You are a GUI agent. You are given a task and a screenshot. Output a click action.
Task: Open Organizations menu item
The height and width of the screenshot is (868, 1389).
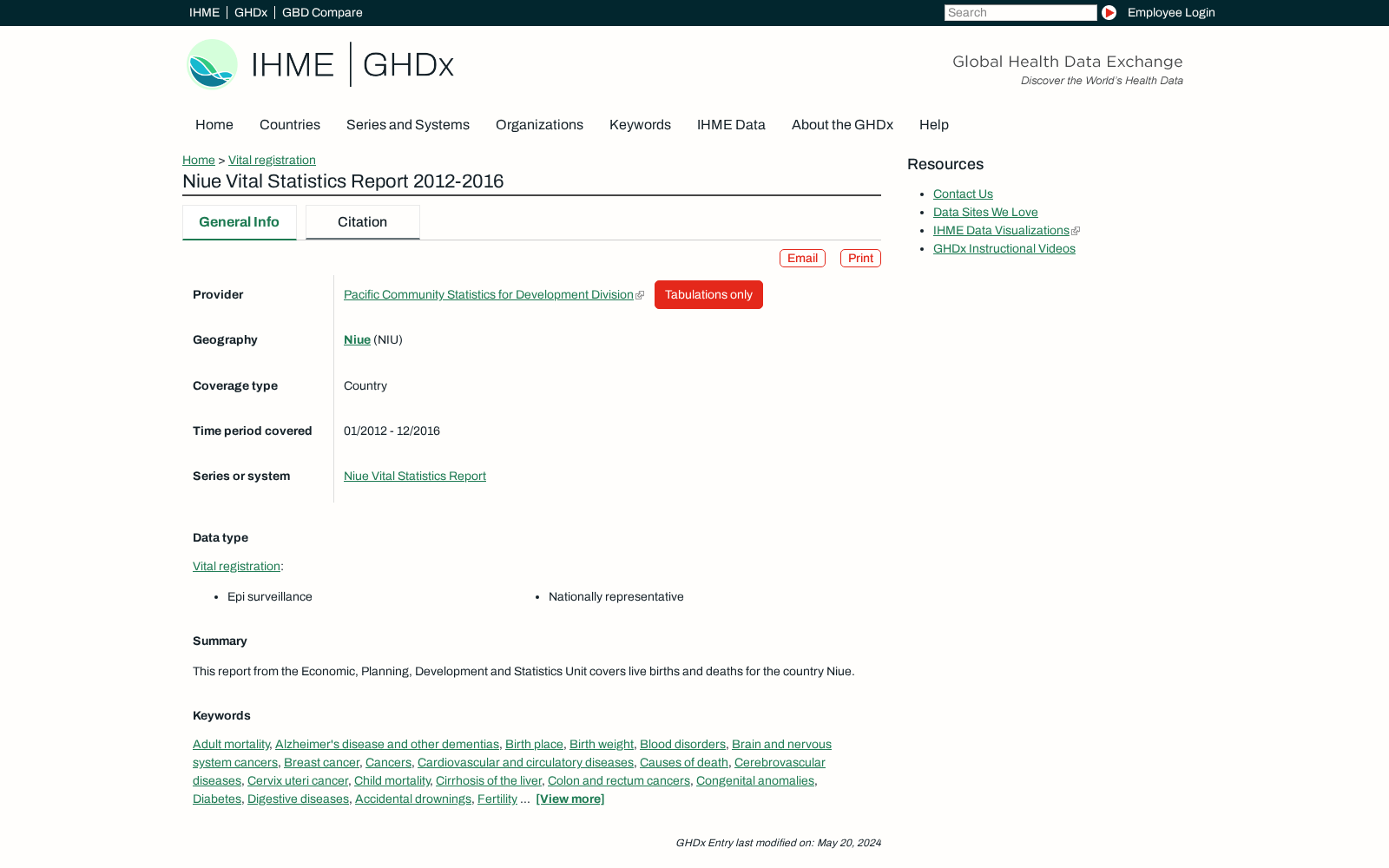point(539,125)
